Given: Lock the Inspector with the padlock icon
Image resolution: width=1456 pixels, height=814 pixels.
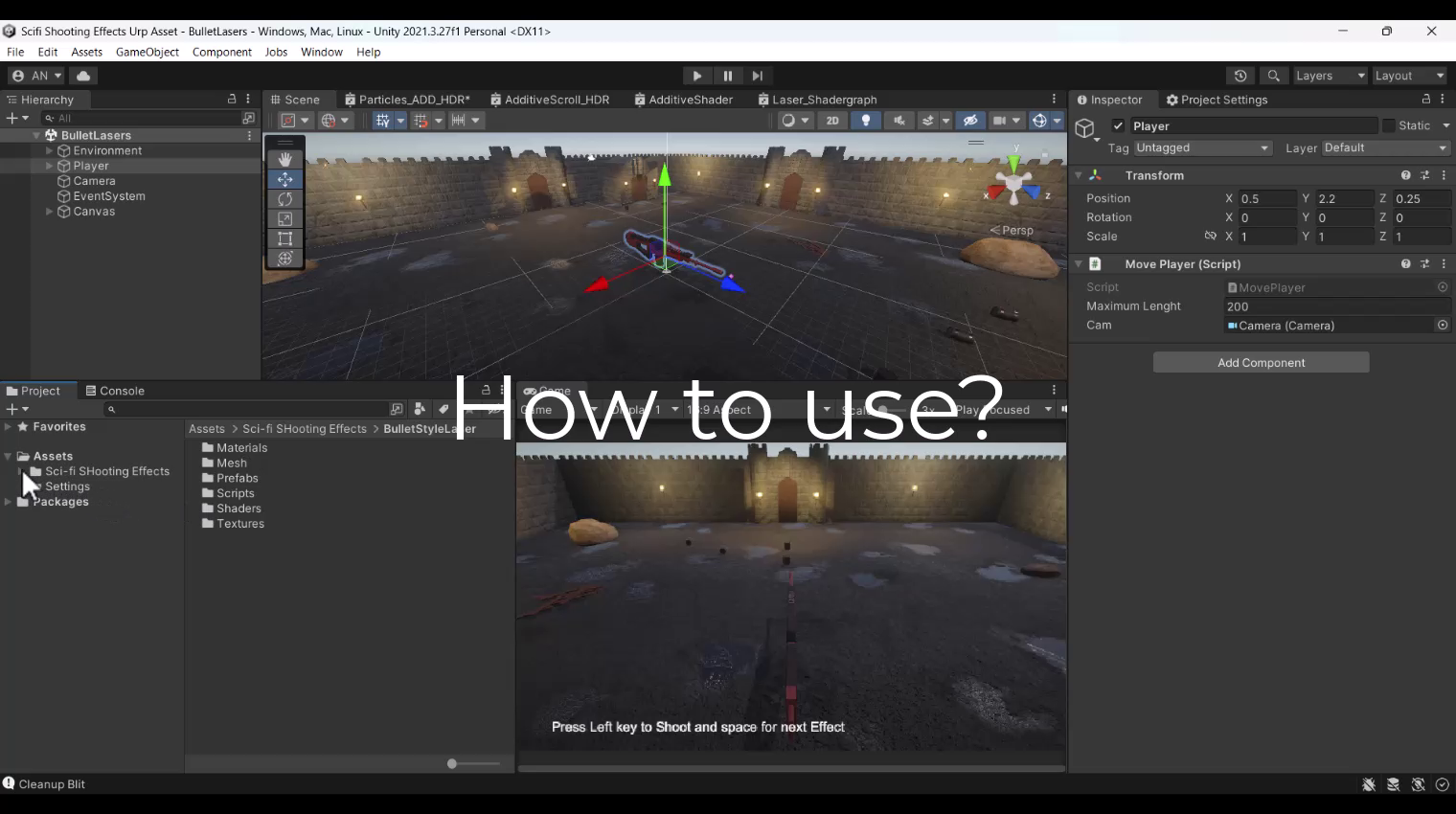Looking at the screenshot, I should [1425, 100].
